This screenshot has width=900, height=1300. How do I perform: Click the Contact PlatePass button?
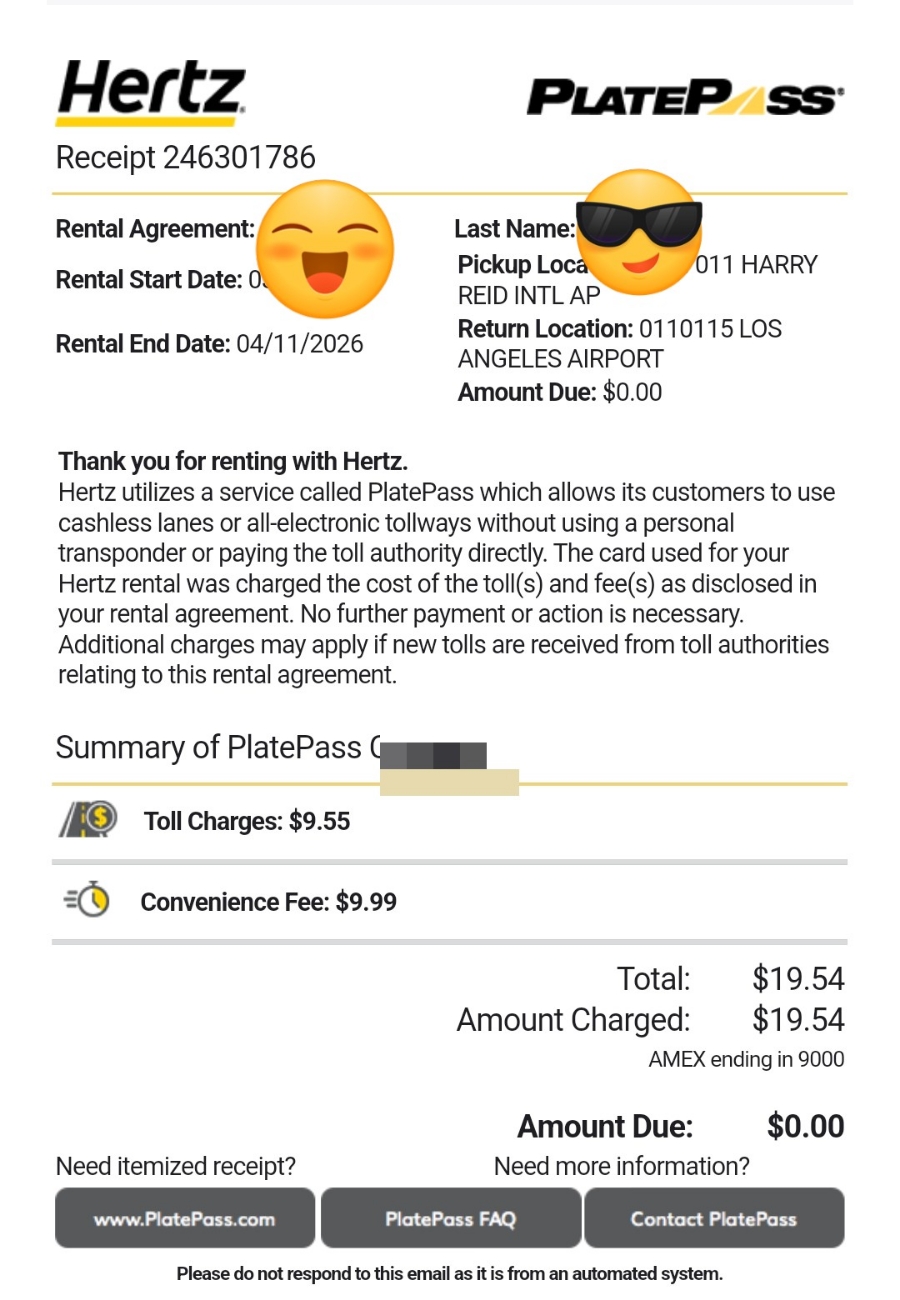(714, 1219)
